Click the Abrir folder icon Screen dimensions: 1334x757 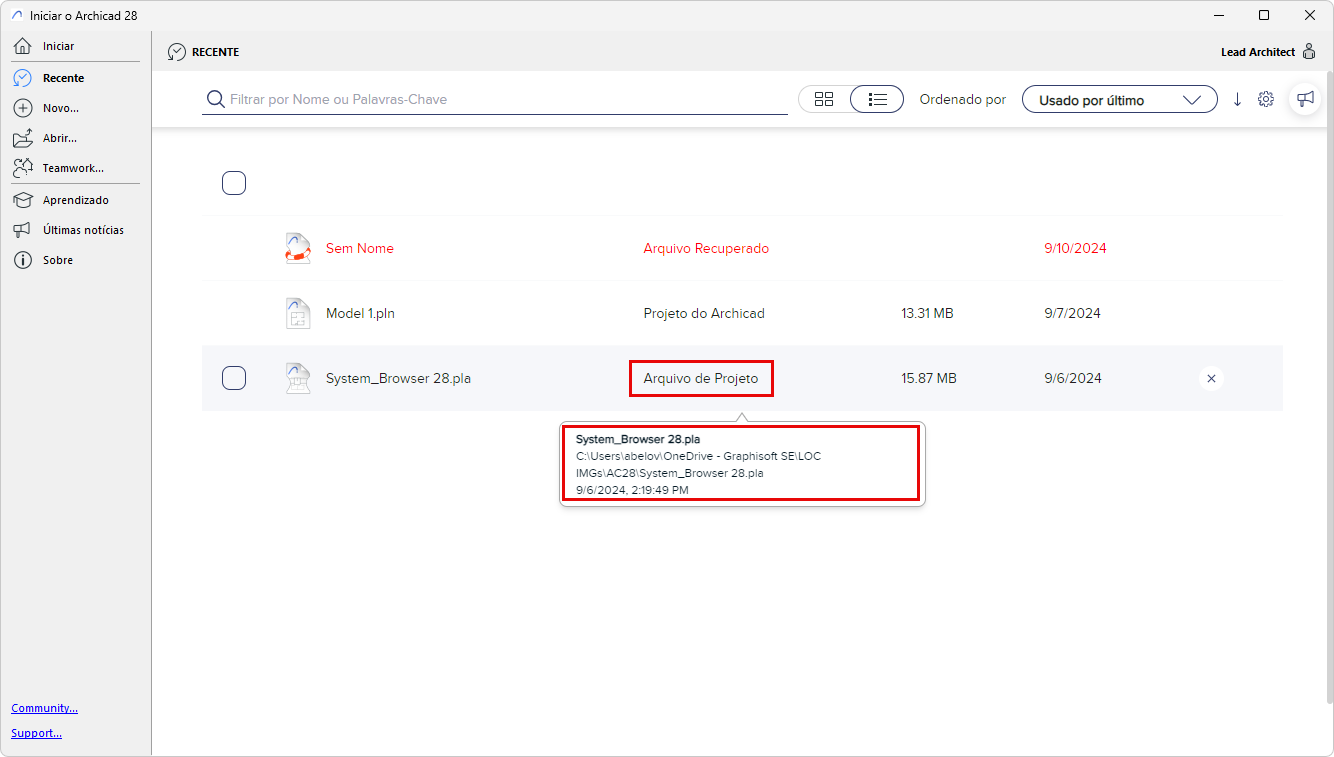coord(23,138)
